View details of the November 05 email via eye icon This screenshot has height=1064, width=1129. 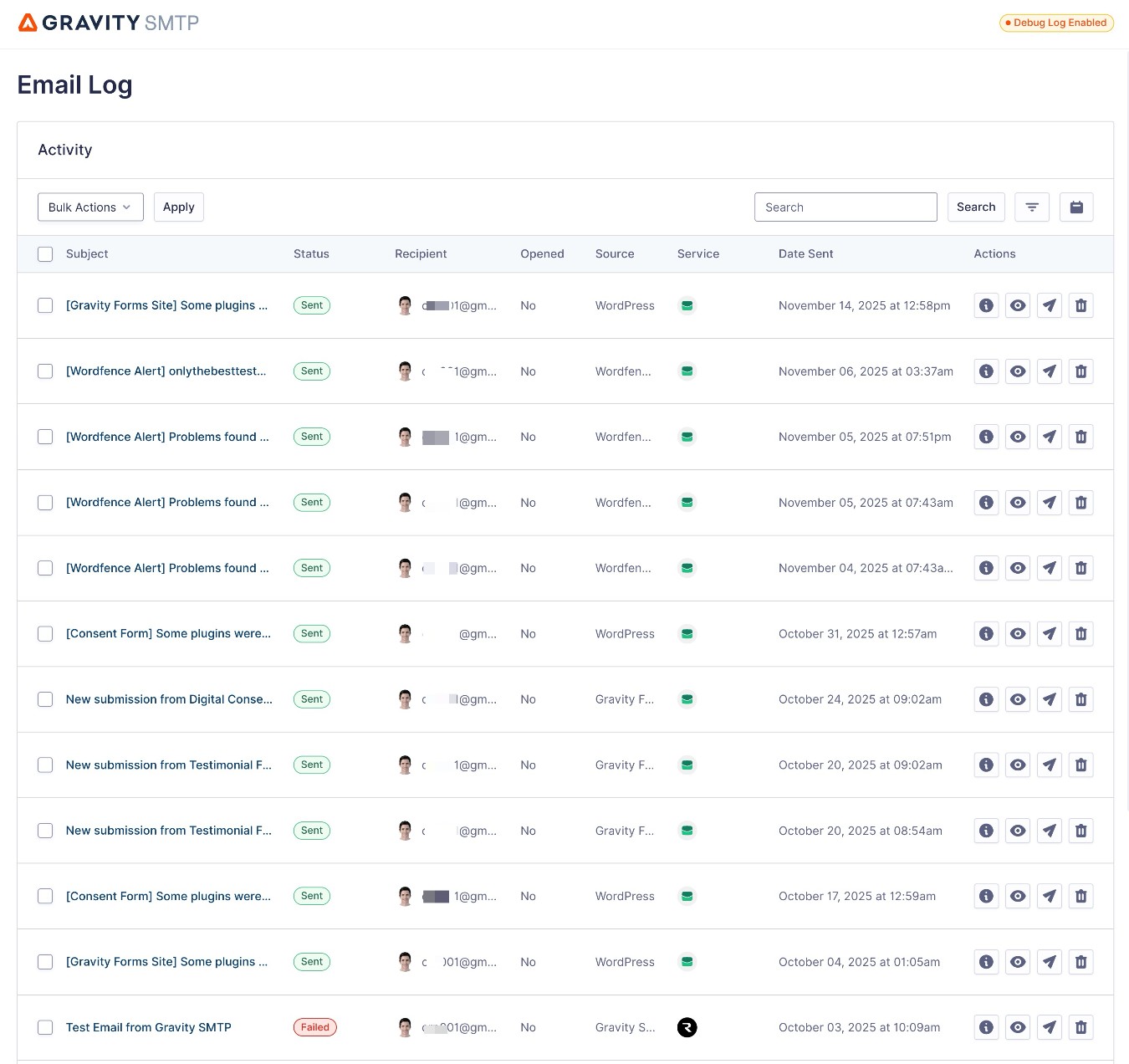1018,437
